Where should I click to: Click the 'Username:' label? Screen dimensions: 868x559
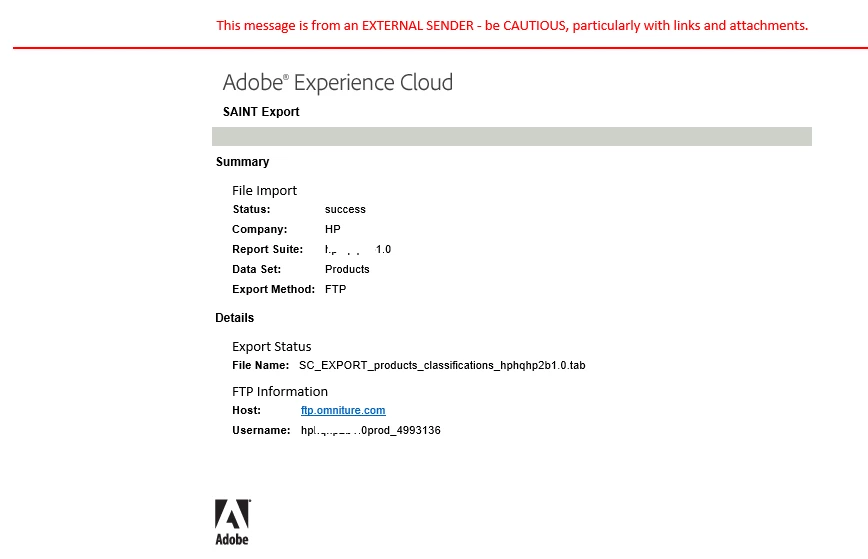261,430
